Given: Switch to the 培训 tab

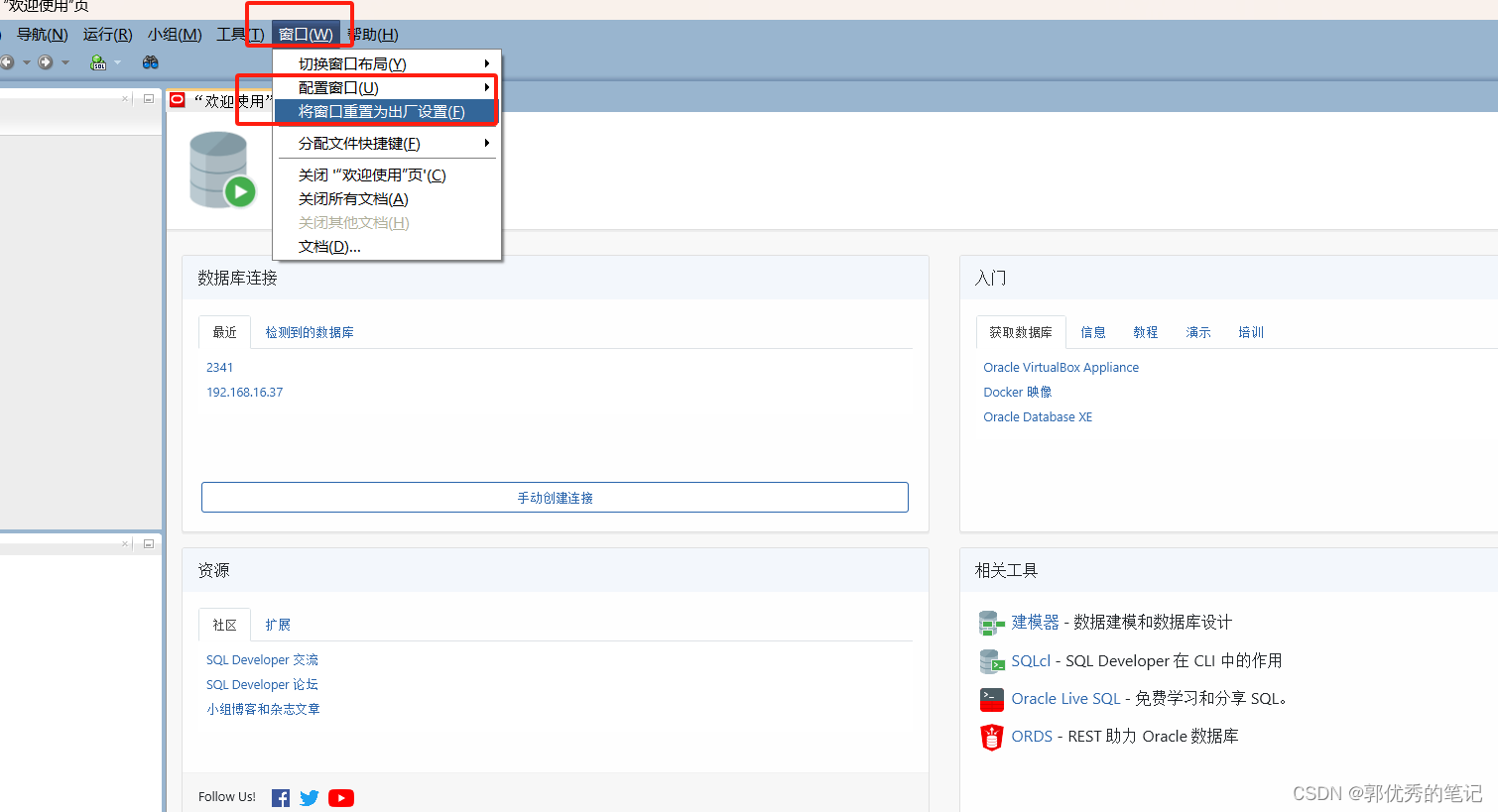Looking at the screenshot, I should pyautogui.click(x=1251, y=332).
